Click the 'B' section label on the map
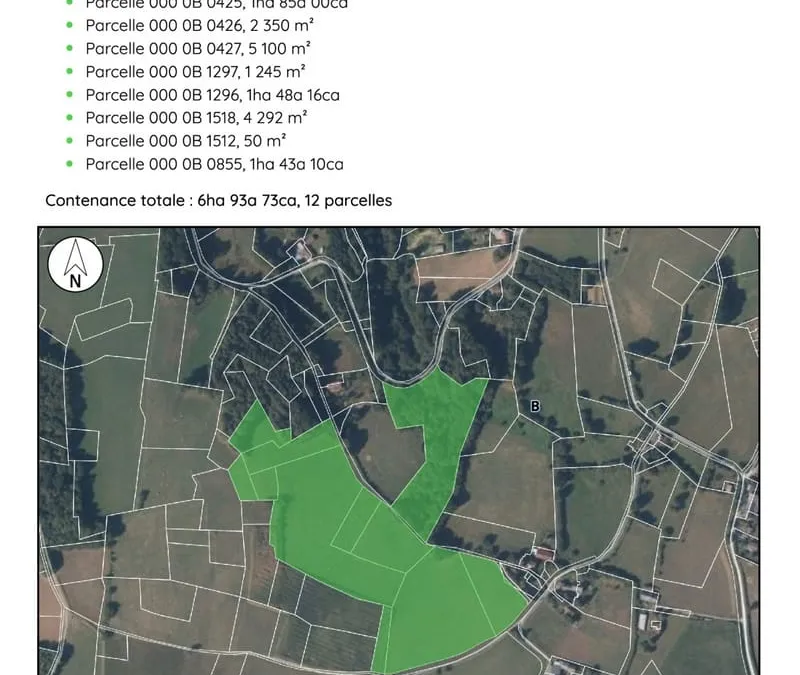The height and width of the screenshot is (675, 800). pyautogui.click(x=535, y=406)
